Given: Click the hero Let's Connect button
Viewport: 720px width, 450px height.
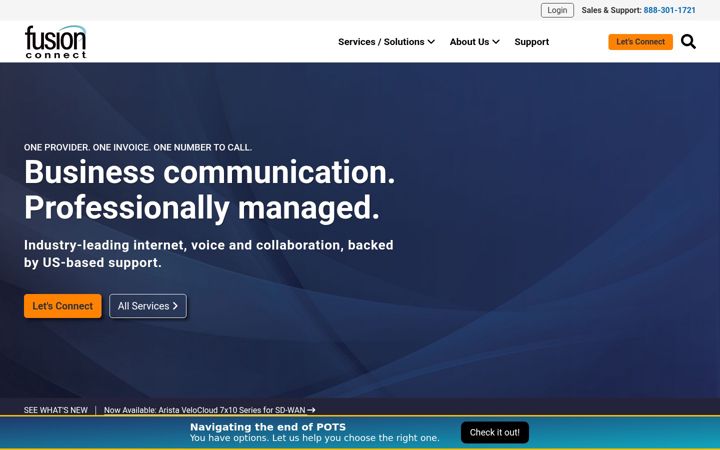Looking at the screenshot, I should 62,306.
